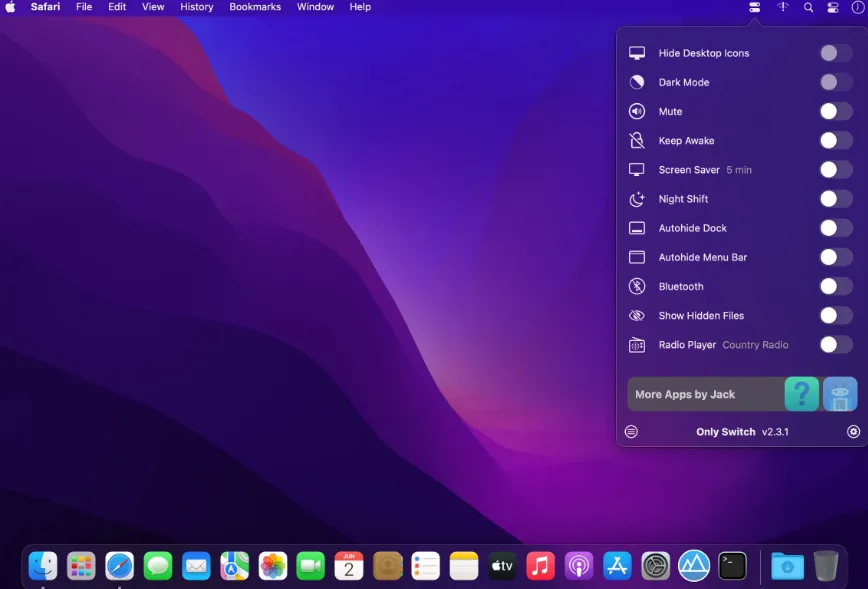Click the Country Radio station label
Screen dimensions: 868x589
[755, 345]
